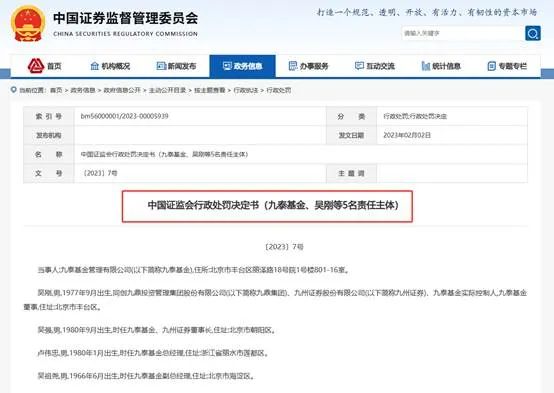This screenshot has height=393, width=554.
Task: Click the 专题专栏 page icon
Action: point(491,66)
